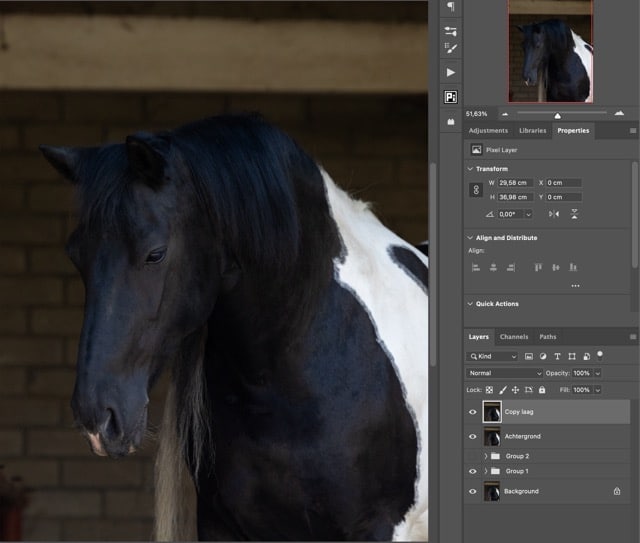Open the plugins panel icon below Pi
Image resolution: width=640 pixels, height=543 pixels.
pyautogui.click(x=451, y=122)
